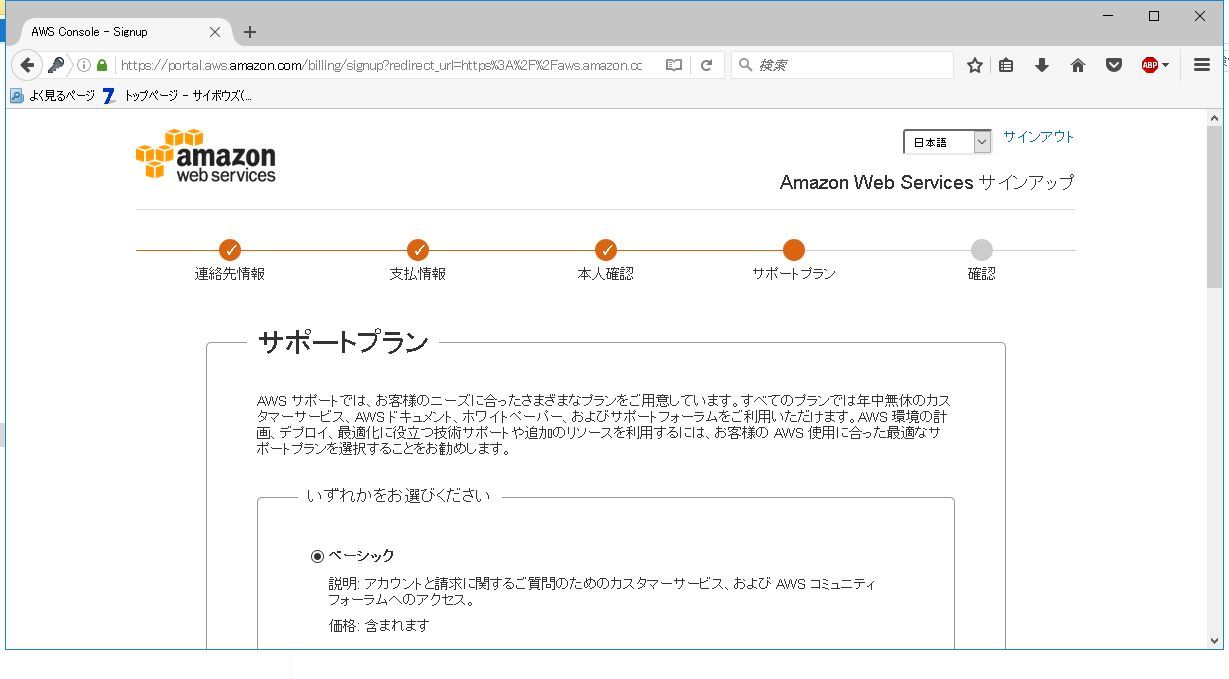Go back with the browser back arrow
This screenshot has width=1229, height=679.
tap(27, 65)
